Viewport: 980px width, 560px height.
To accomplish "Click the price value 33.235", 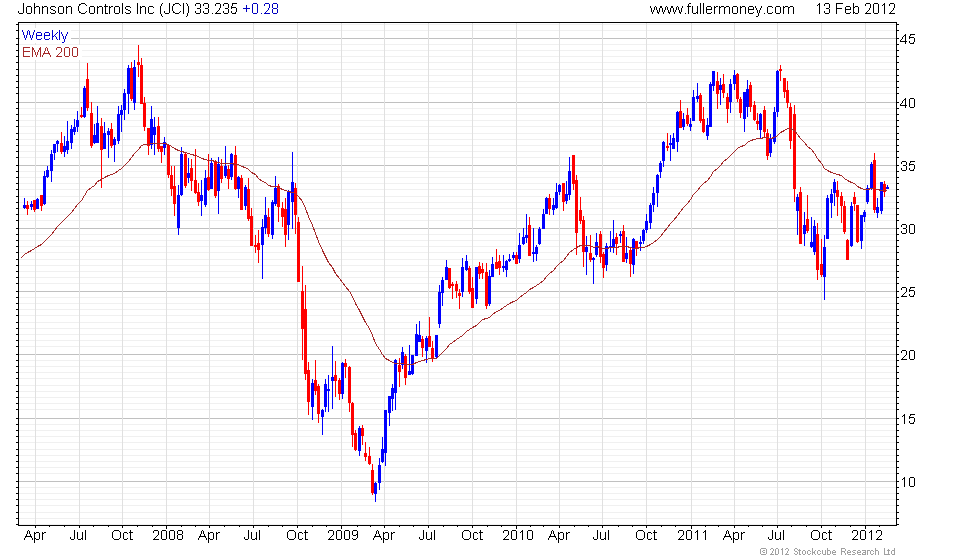I will click(x=216, y=9).
